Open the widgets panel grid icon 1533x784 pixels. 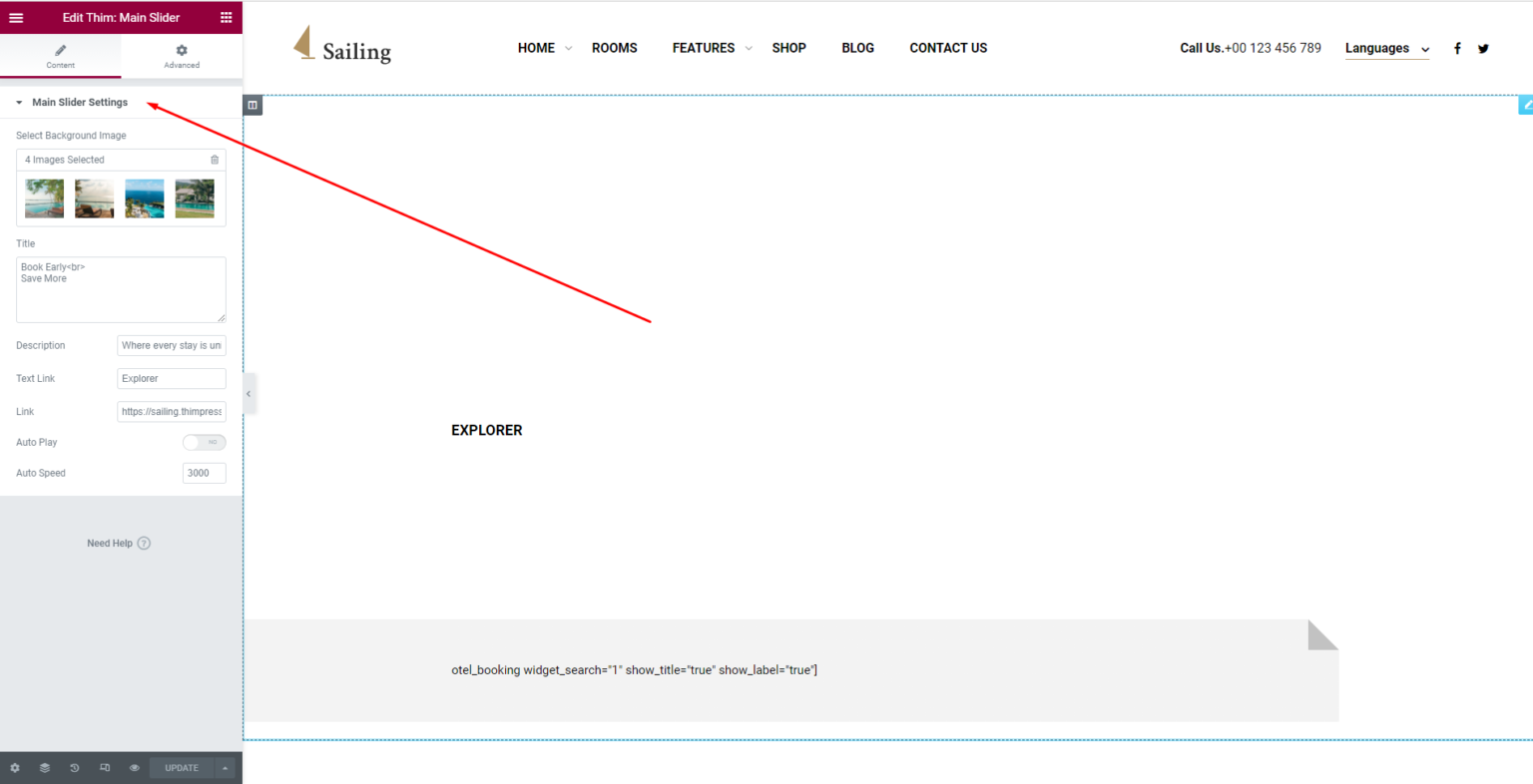(227, 17)
